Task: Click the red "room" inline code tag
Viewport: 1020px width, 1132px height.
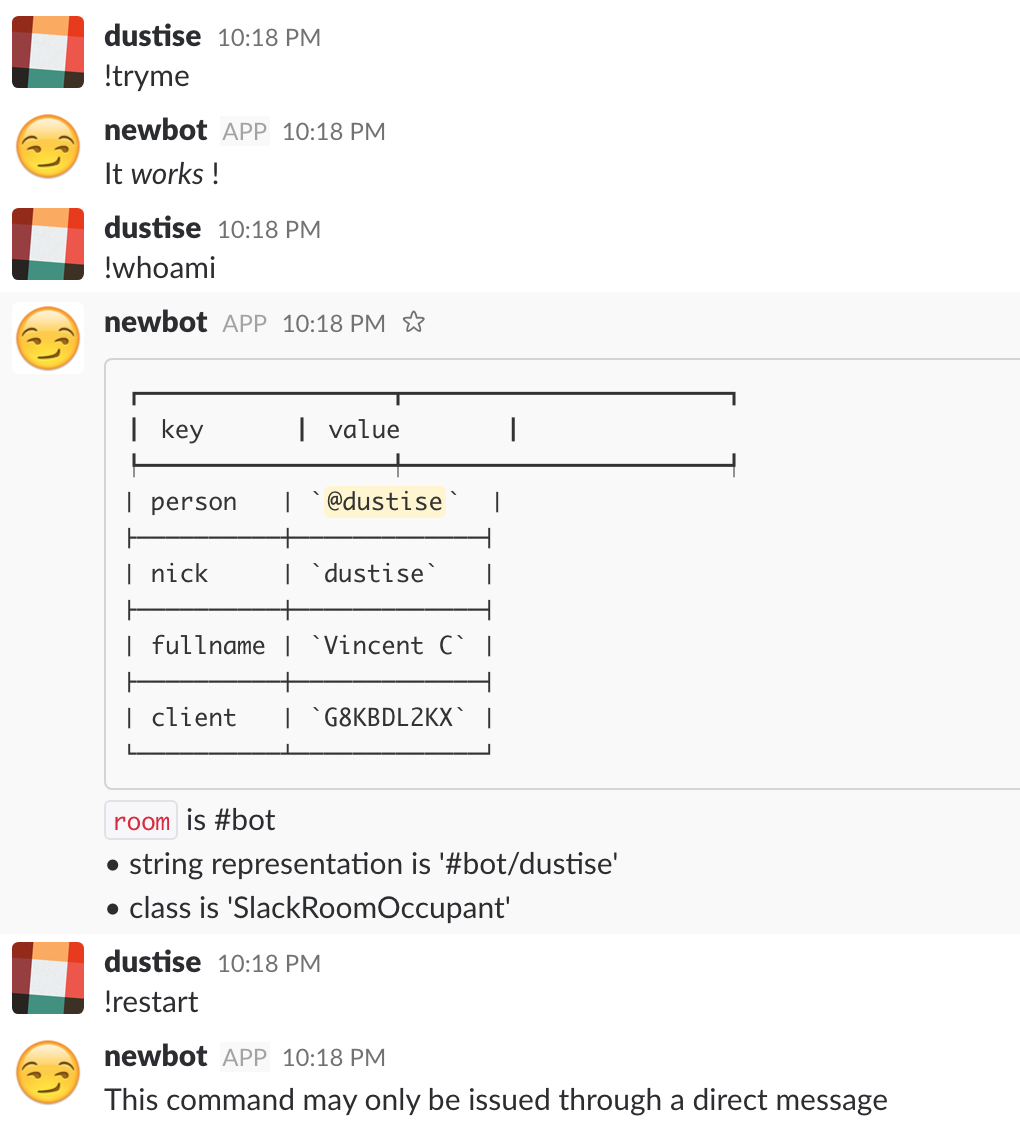Action: point(141,820)
